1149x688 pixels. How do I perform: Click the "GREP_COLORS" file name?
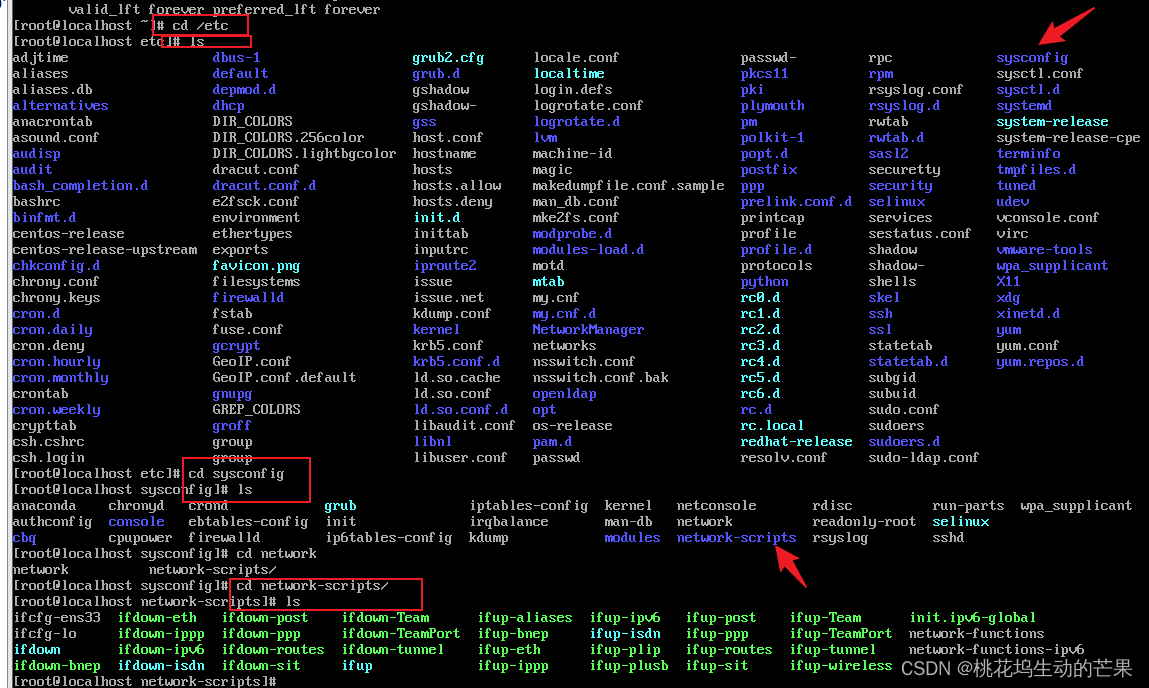[x=256, y=410]
